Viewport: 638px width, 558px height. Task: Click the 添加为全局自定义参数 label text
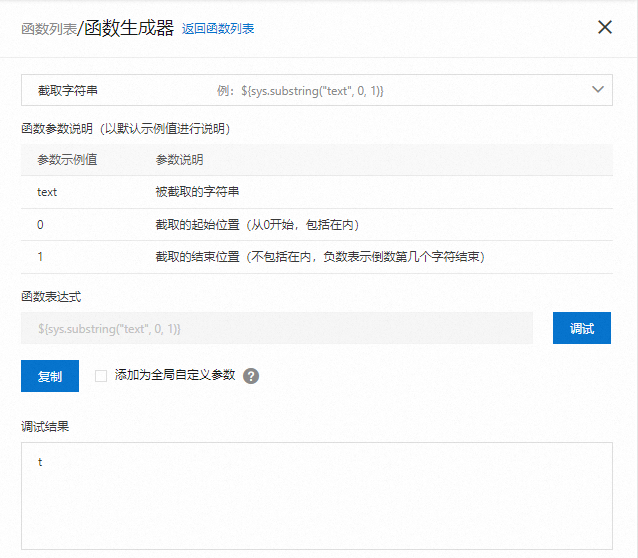175,375
